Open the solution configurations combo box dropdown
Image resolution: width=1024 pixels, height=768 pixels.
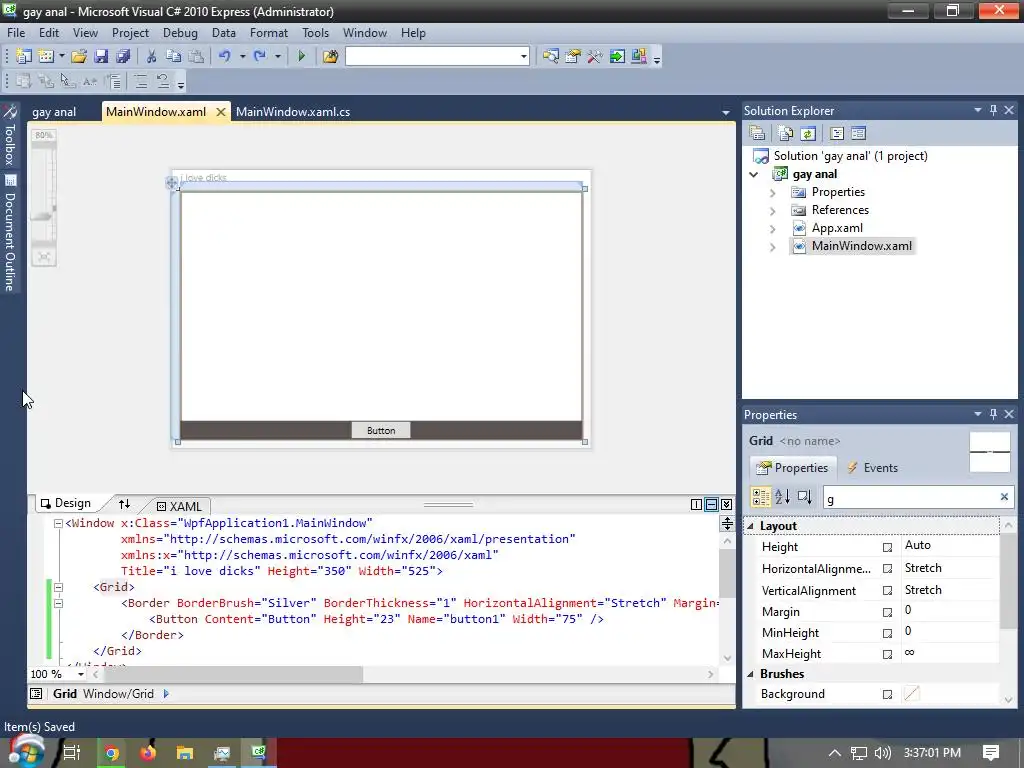(x=523, y=57)
